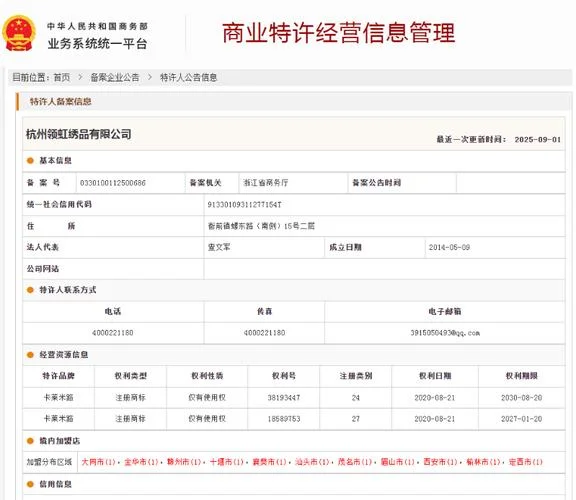Screen dimensions: 576x500
Task: Click the last-updated date 2025-09-01
Action: pos(537,140)
